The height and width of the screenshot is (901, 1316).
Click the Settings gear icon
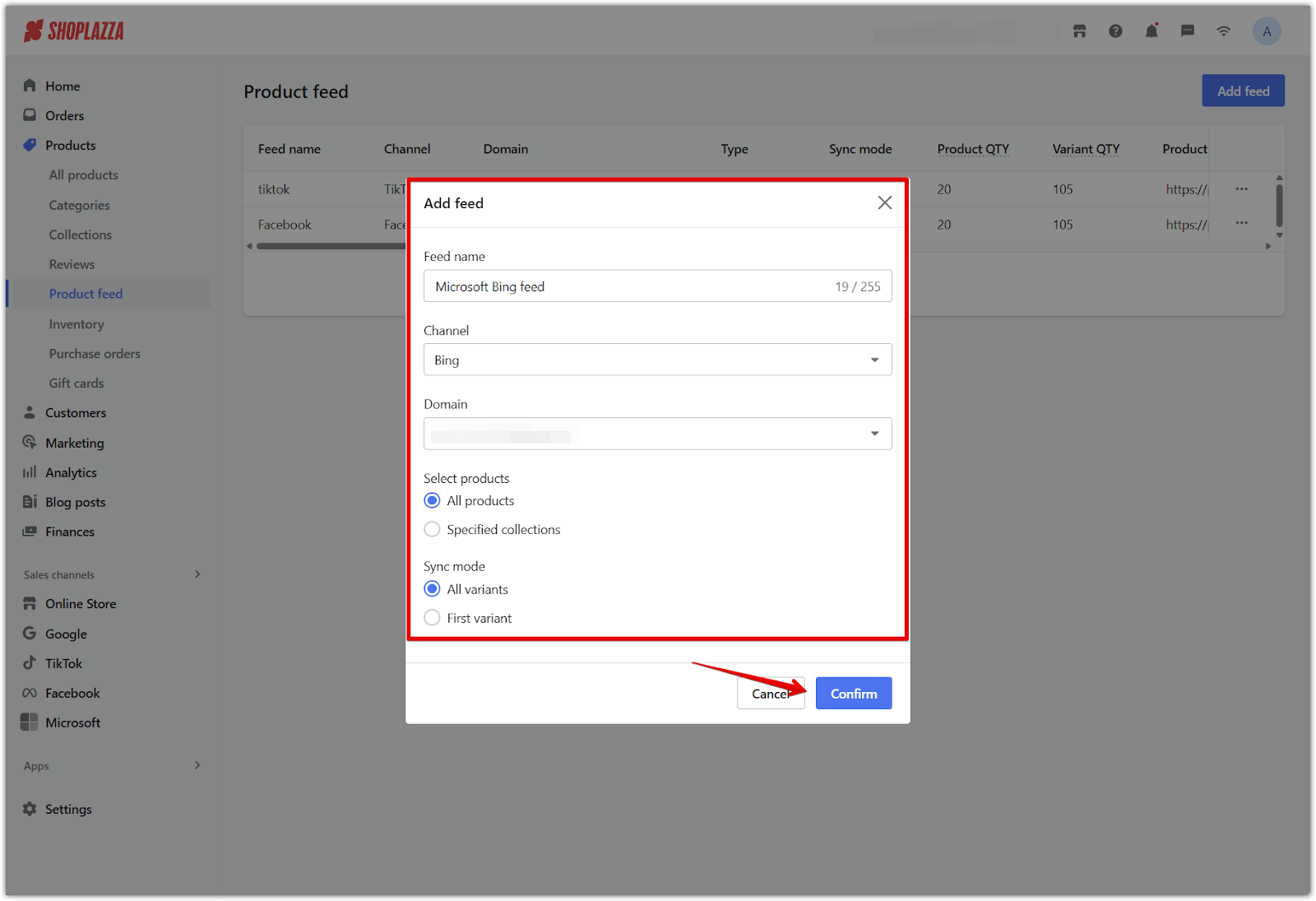tap(30, 809)
